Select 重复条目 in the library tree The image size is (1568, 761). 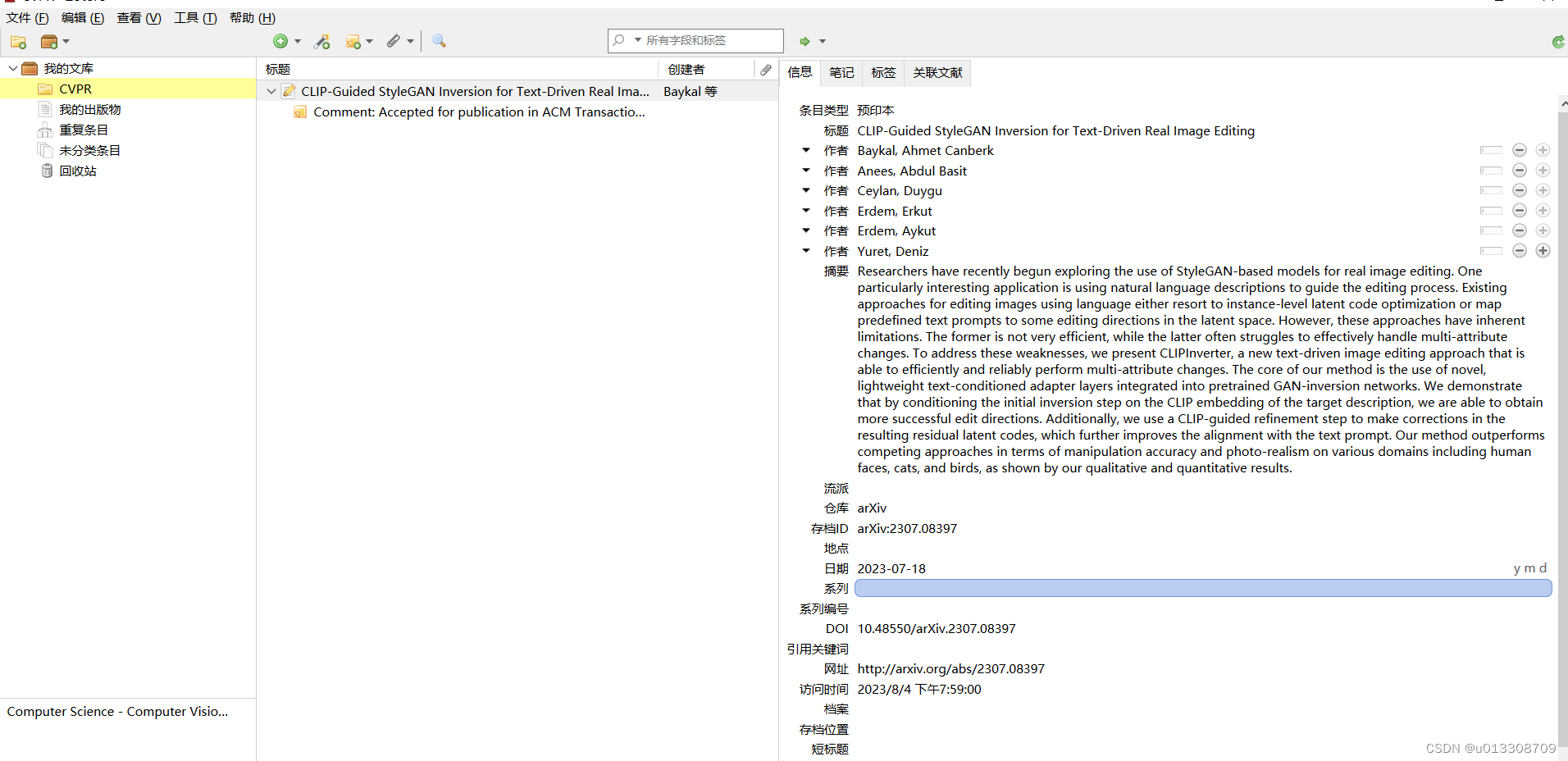pyautogui.click(x=83, y=130)
